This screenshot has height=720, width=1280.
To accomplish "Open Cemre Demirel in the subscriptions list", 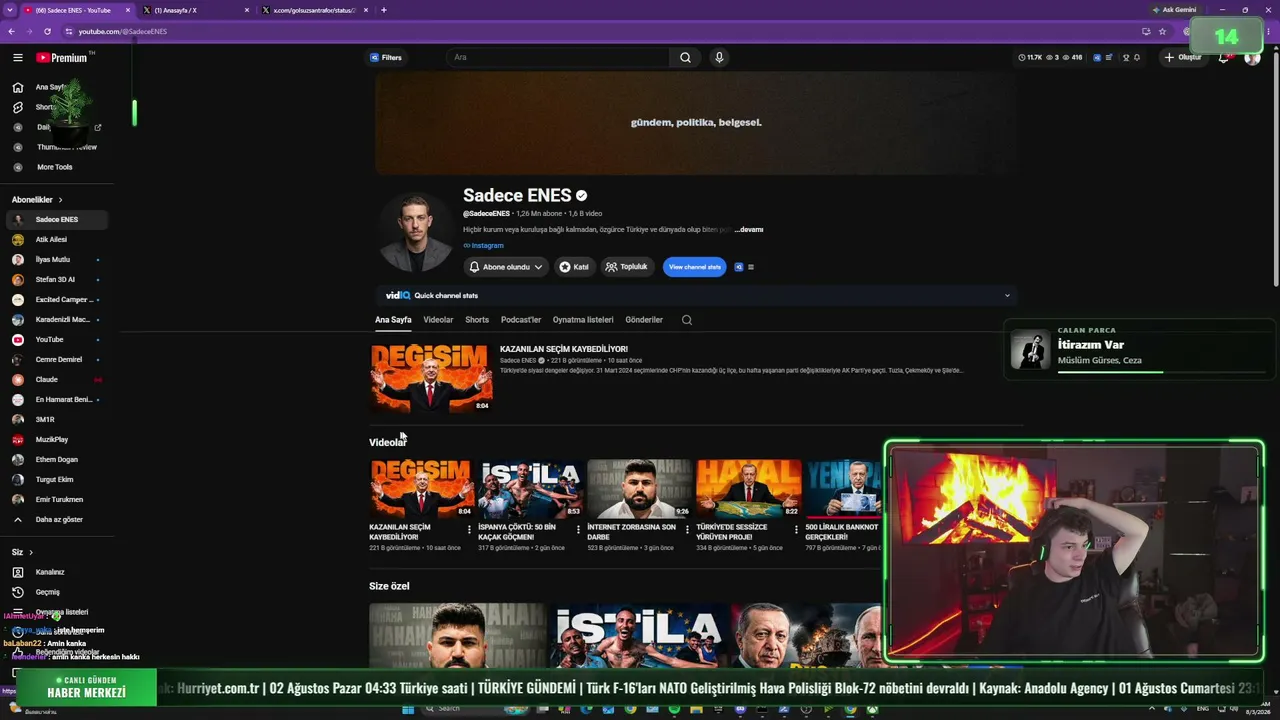I will click(57, 360).
